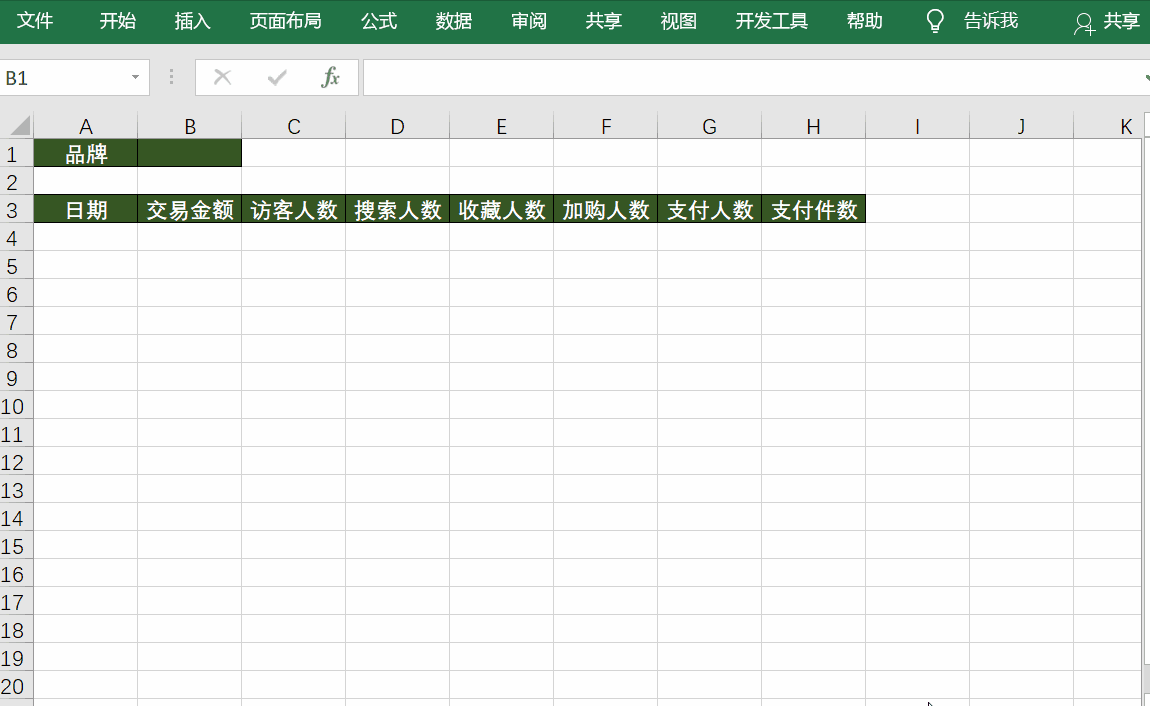Click the 访客人数 header cell
Screen dimensions: 1150x706
294,210
